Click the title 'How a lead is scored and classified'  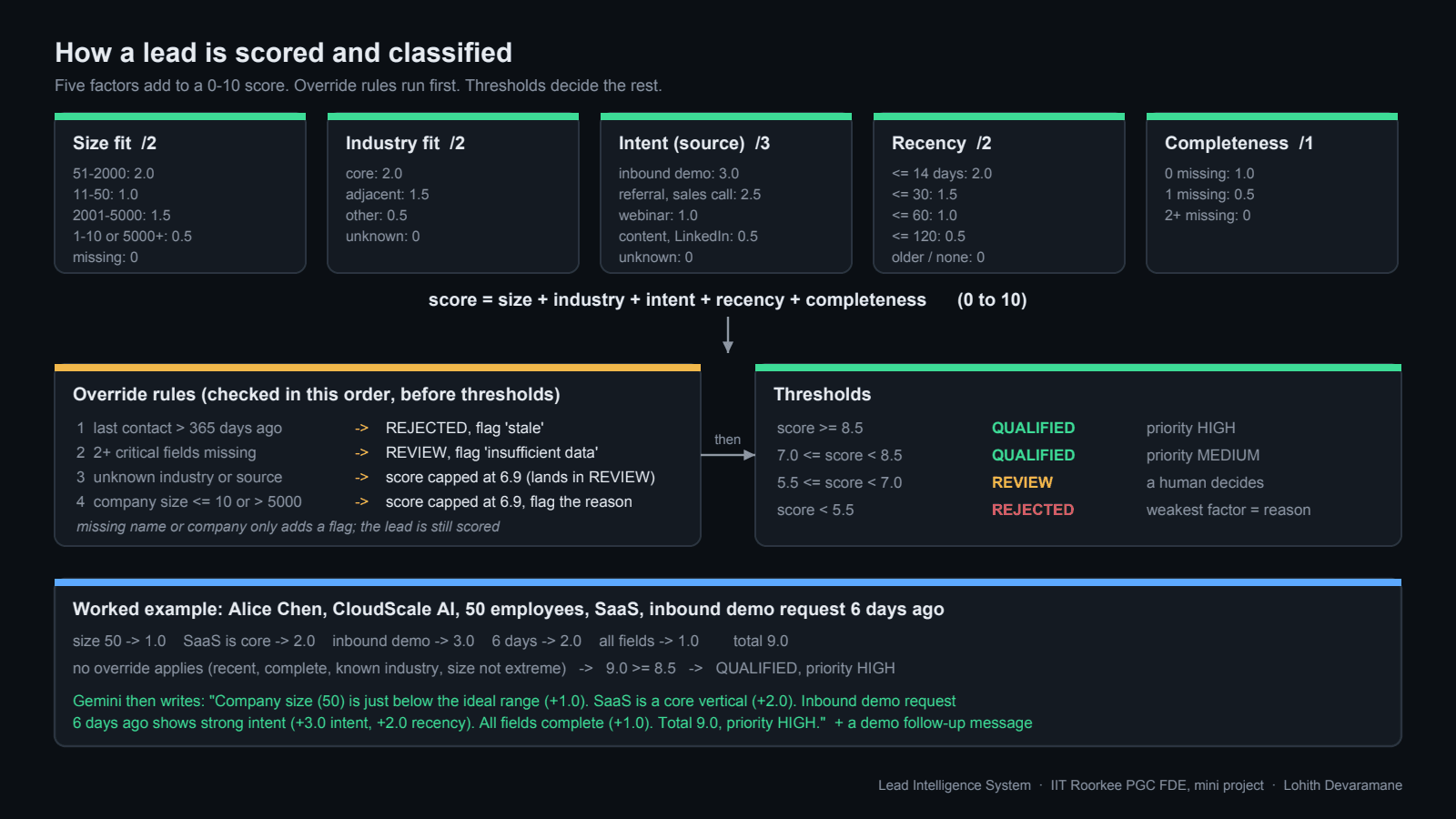283,53
